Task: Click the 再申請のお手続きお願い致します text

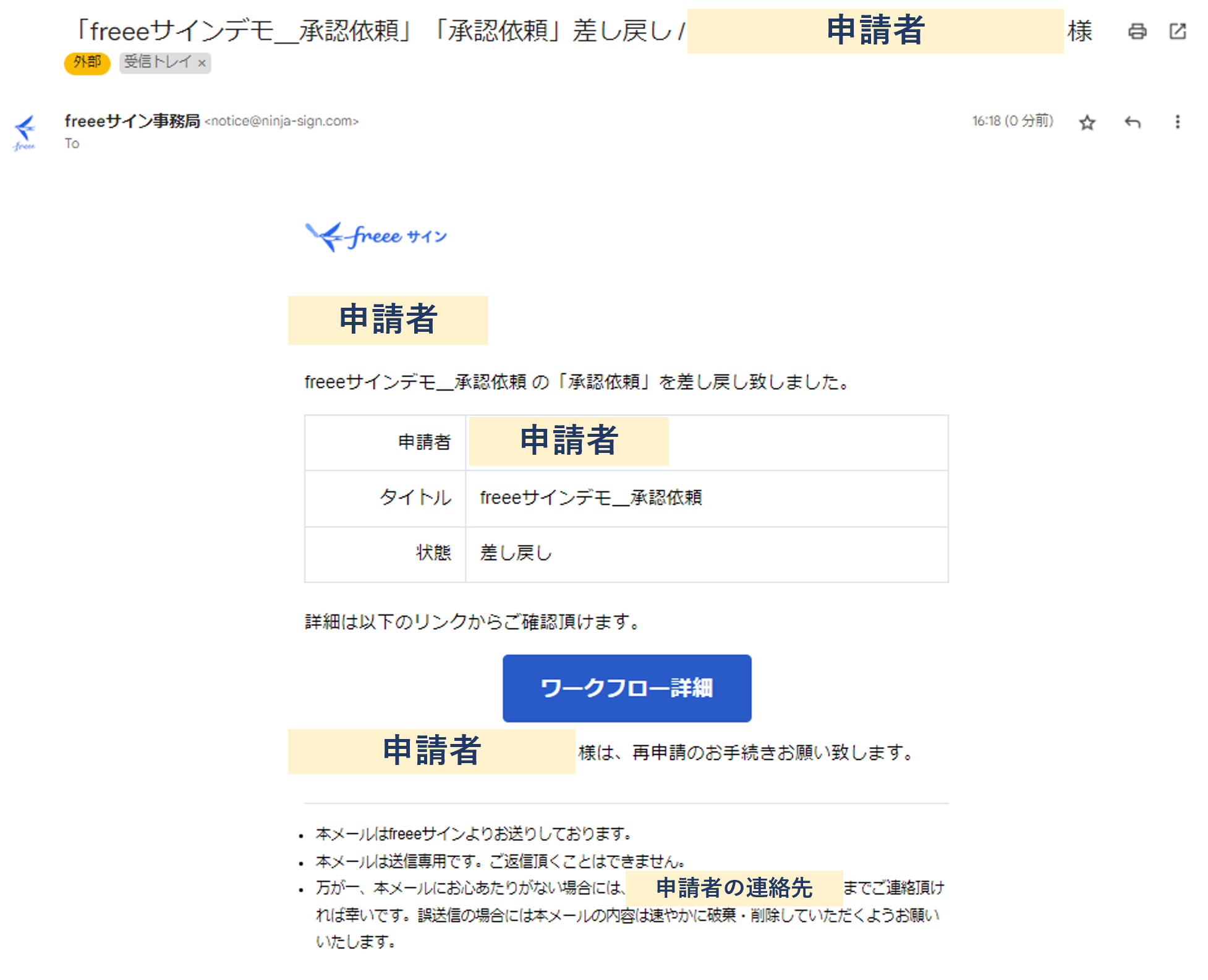Action: [x=773, y=753]
